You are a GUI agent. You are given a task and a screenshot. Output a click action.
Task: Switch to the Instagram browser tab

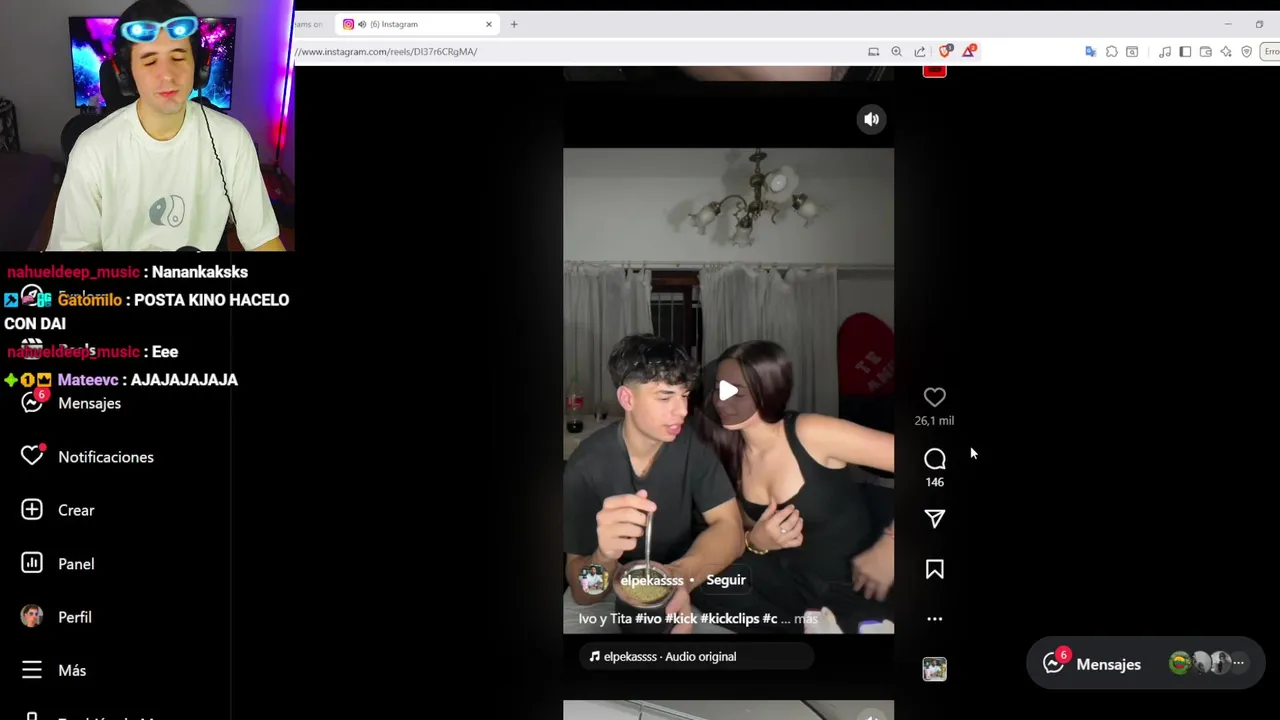pyautogui.click(x=418, y=24)
